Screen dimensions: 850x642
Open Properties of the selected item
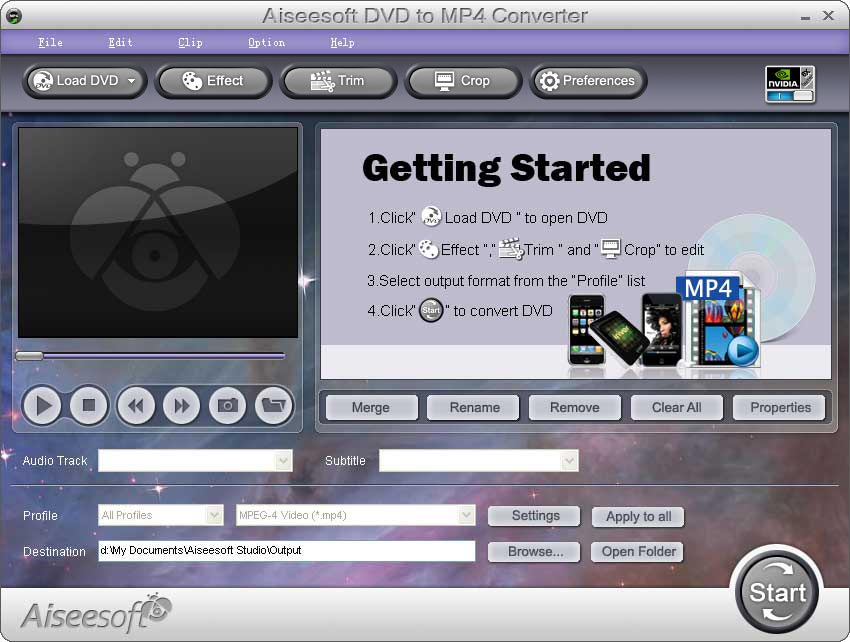click(x=779, y=407)
